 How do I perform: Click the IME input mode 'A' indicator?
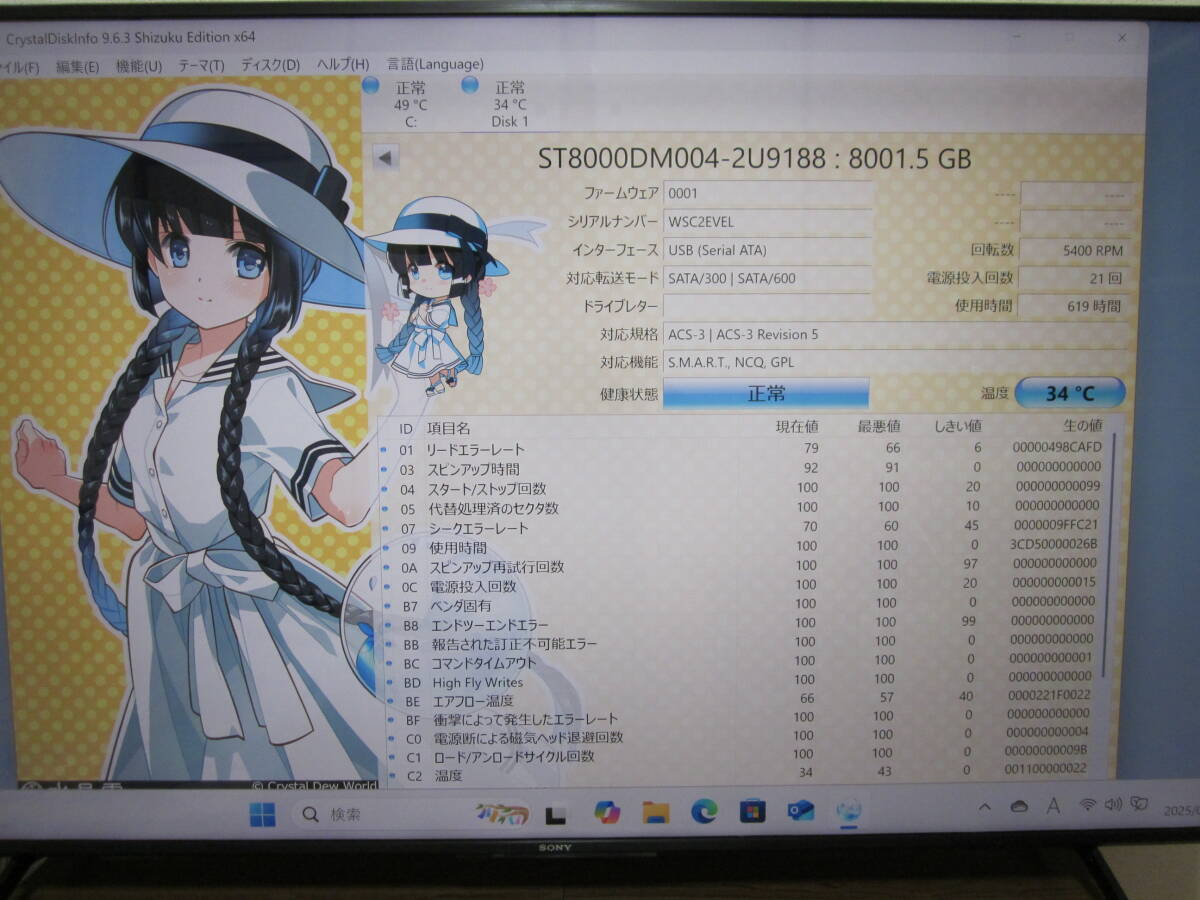click(1053, 806)
